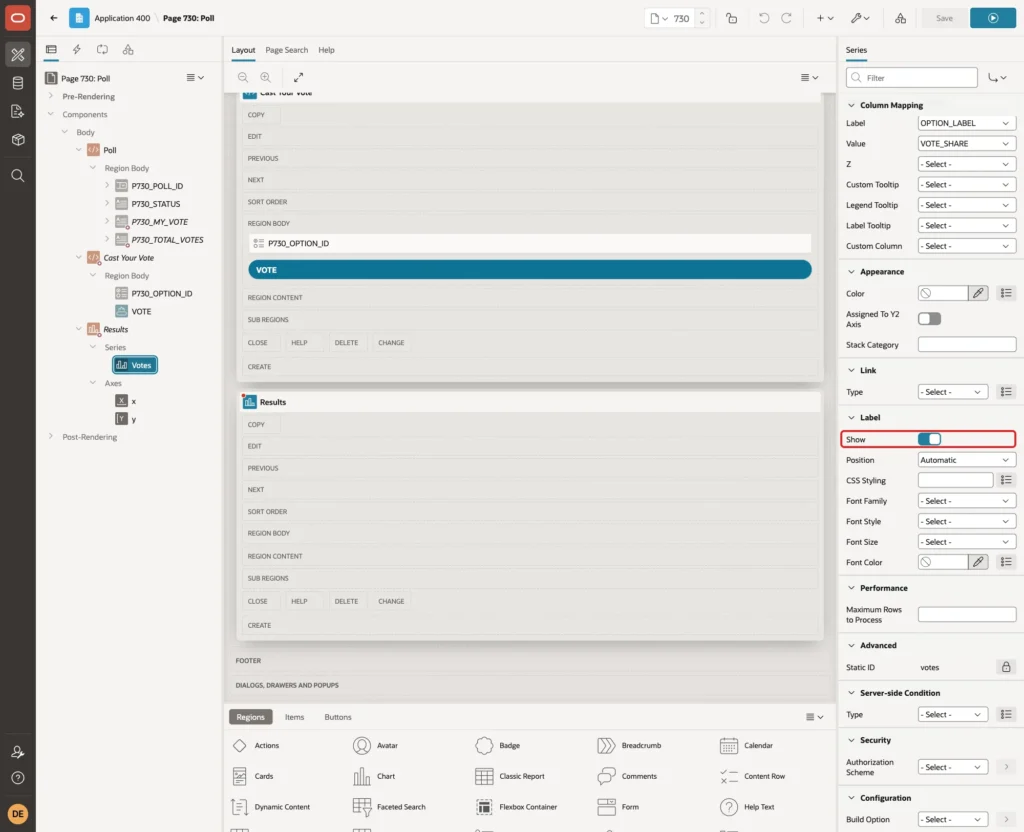Viewport: 1024px width, 832px height.
Task: Toggle the Assigned To Y2 Axis switch
Action: pyautogui.click(x=929, y=319)
